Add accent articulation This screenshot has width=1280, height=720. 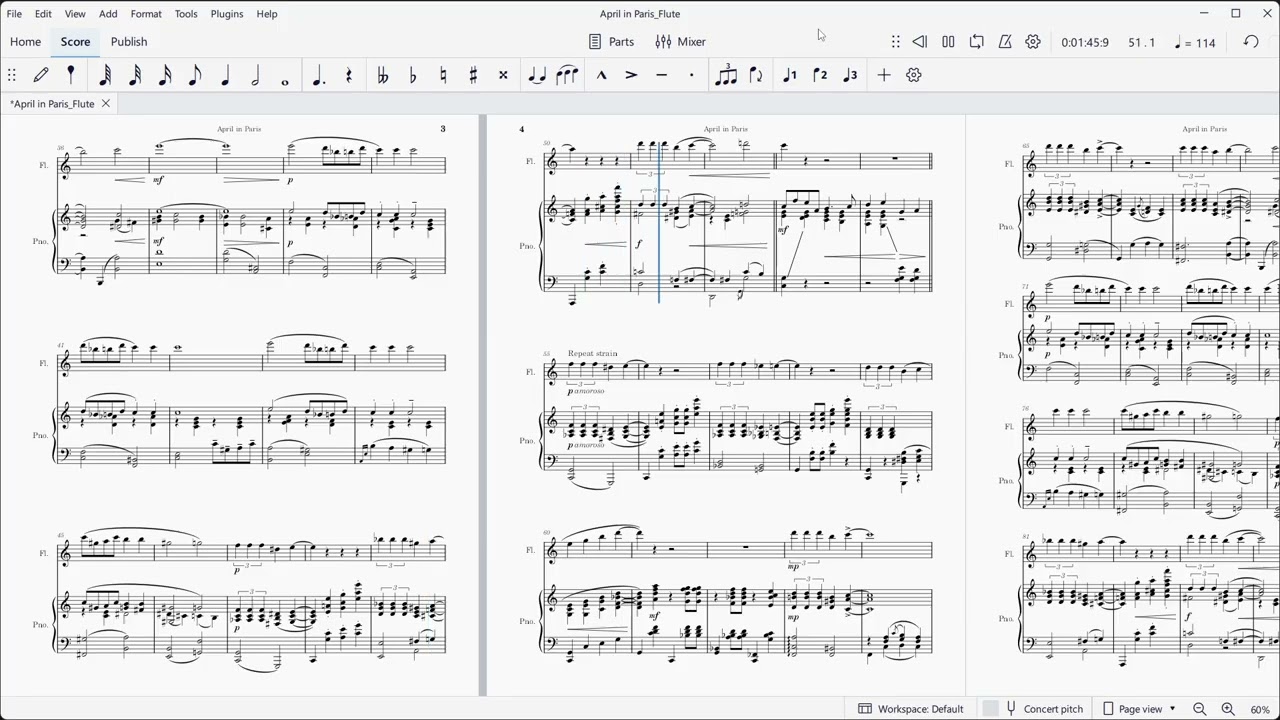pyautogui.click(x=631, y=75)
